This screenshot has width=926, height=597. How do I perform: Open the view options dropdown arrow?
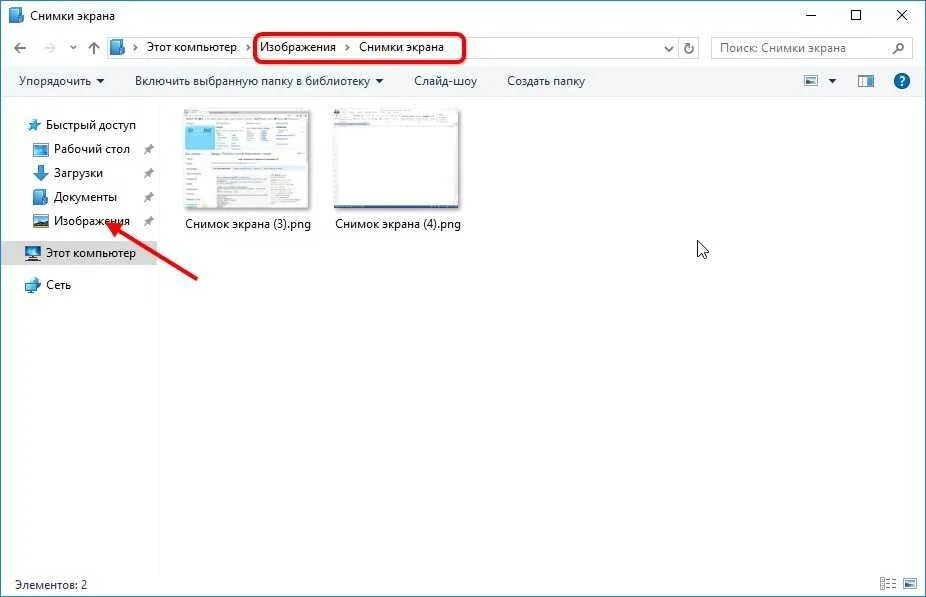coord(832,81)
